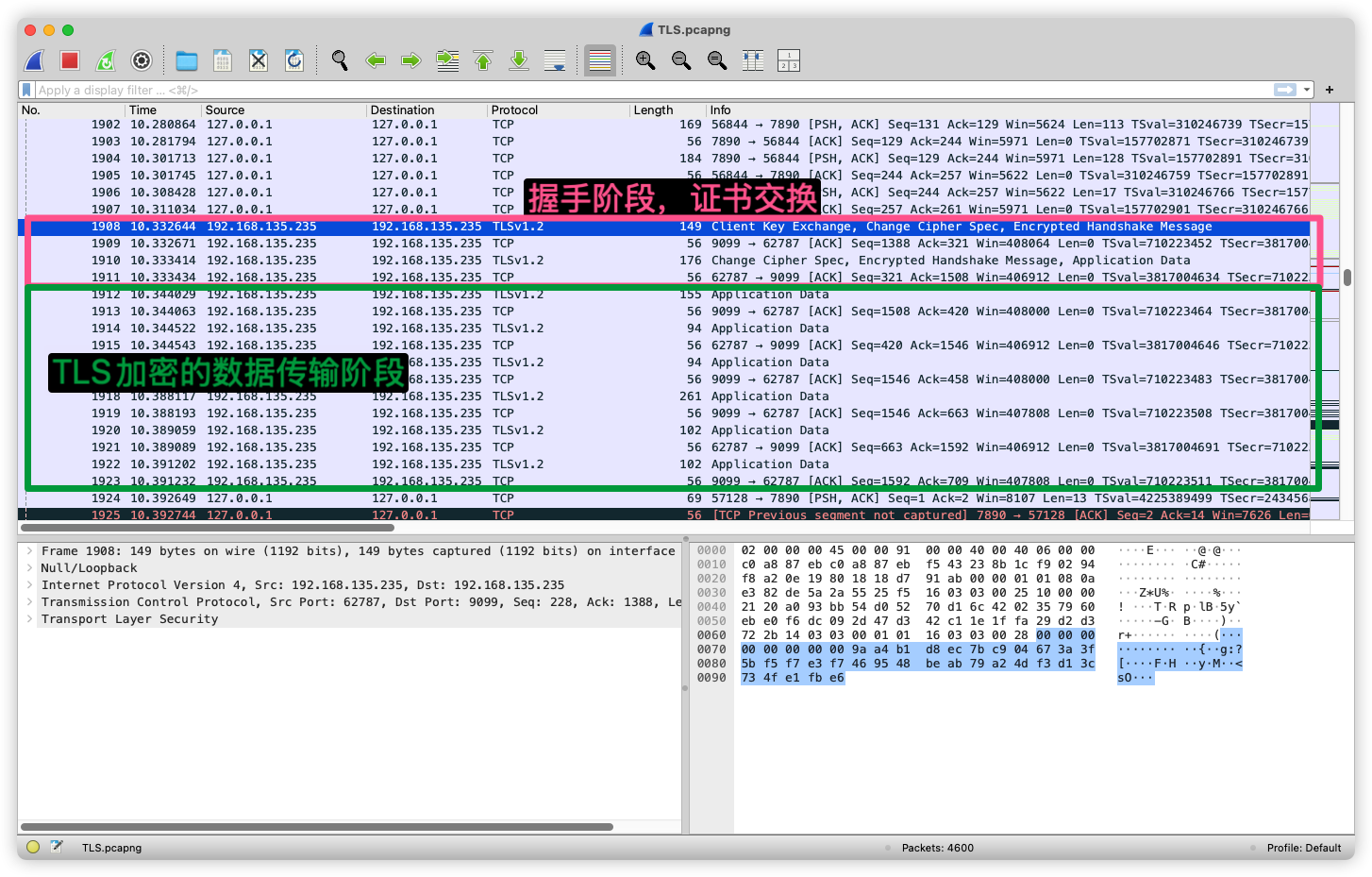Image resolution: width=1372 pixels, height=877 pixels.
Task: Open the display filter history dropdown
Action: 1307,90
